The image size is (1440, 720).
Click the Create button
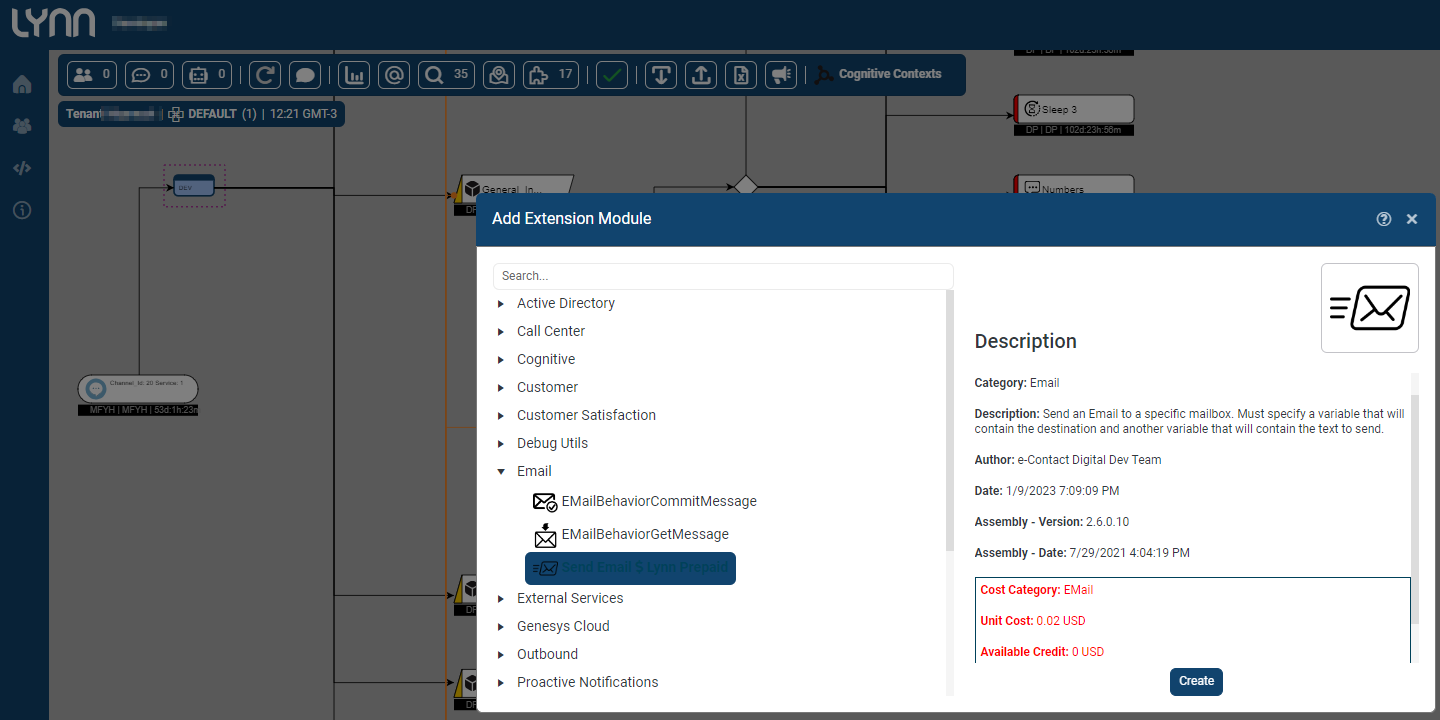pyautogui.click(x=1196, y=681)
